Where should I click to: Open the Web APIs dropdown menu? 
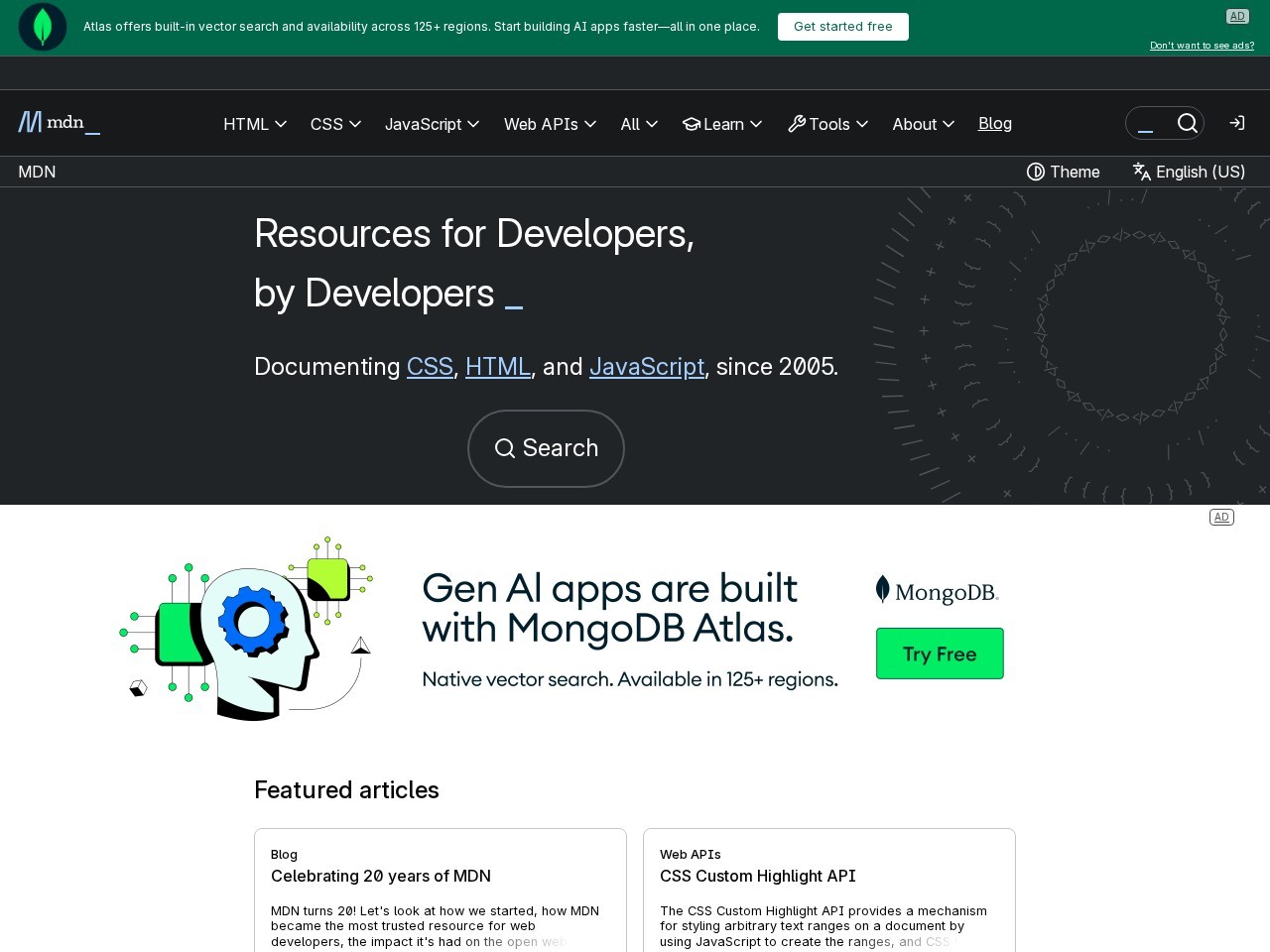tap(550, 124)
